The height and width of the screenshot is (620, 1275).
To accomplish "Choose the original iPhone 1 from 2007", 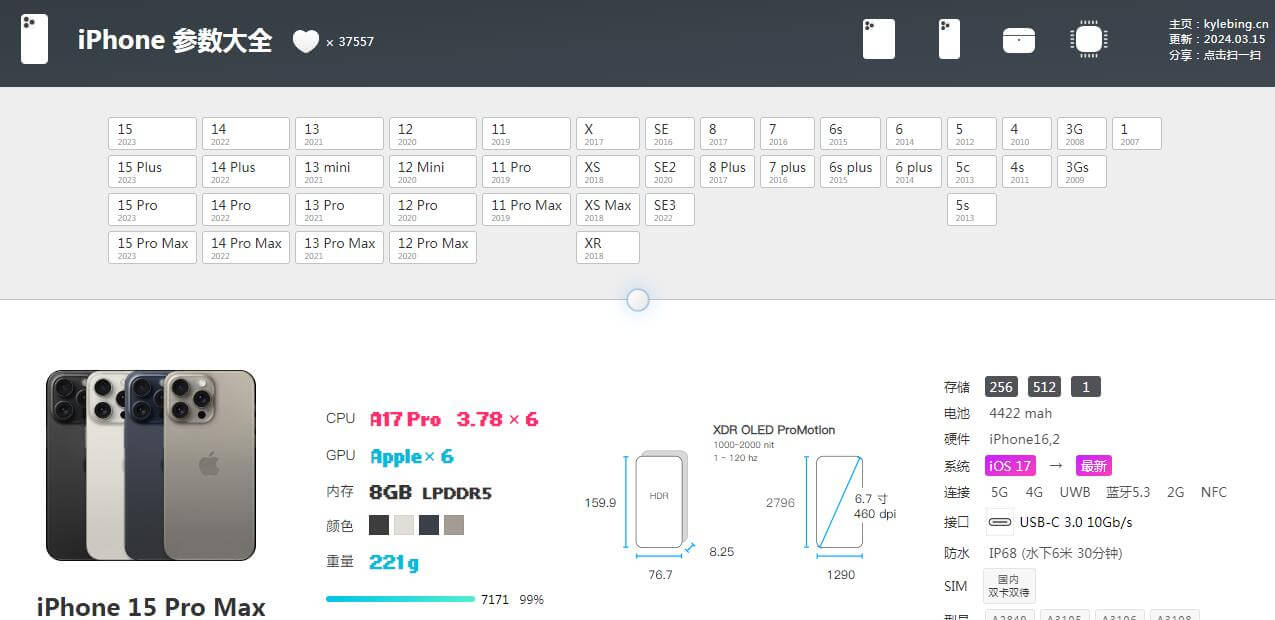I will [x=1136, y=133].
